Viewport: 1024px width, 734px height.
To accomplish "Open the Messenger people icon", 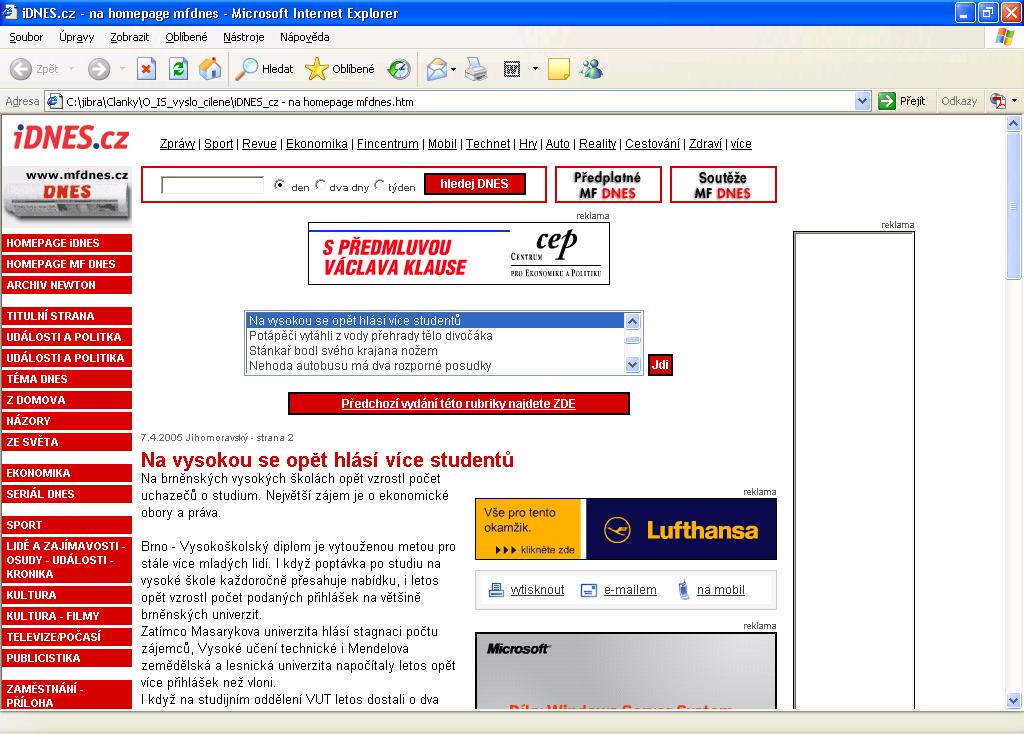I will [592, 69].
